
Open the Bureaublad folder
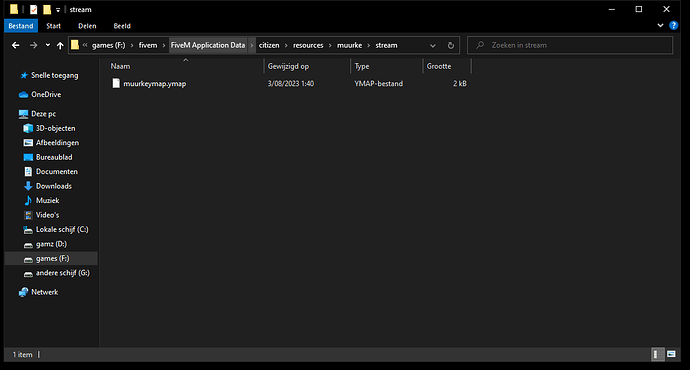[54, 157]
